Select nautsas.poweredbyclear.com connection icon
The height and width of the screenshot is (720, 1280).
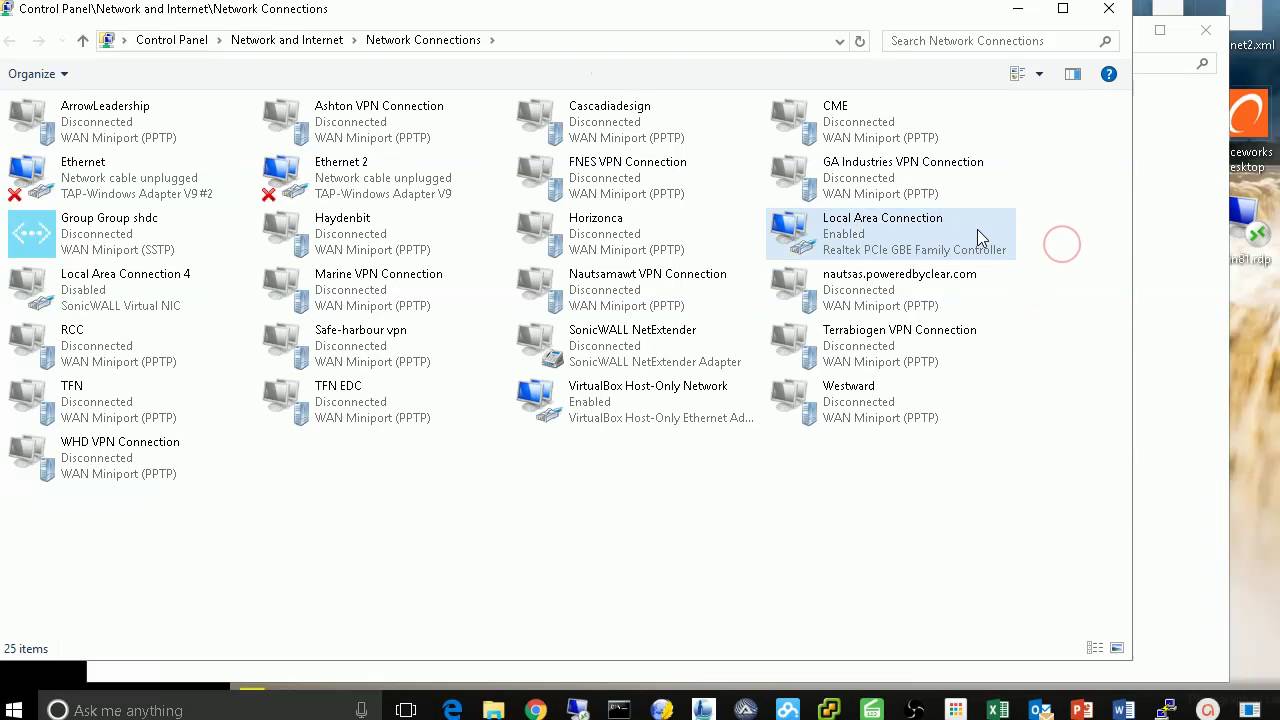(x=794, y=290)
